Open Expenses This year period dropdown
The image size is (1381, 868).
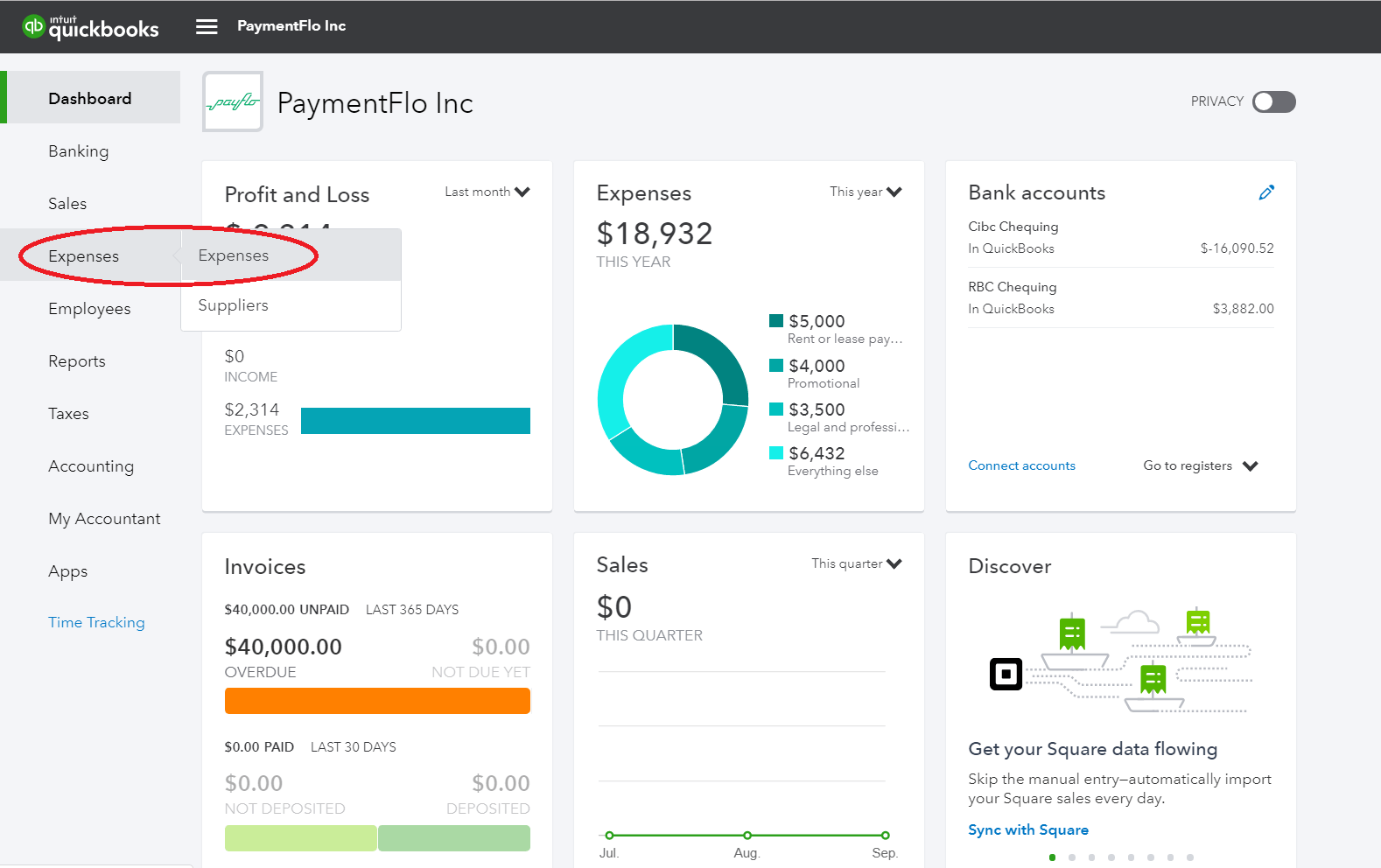point(866,192)
